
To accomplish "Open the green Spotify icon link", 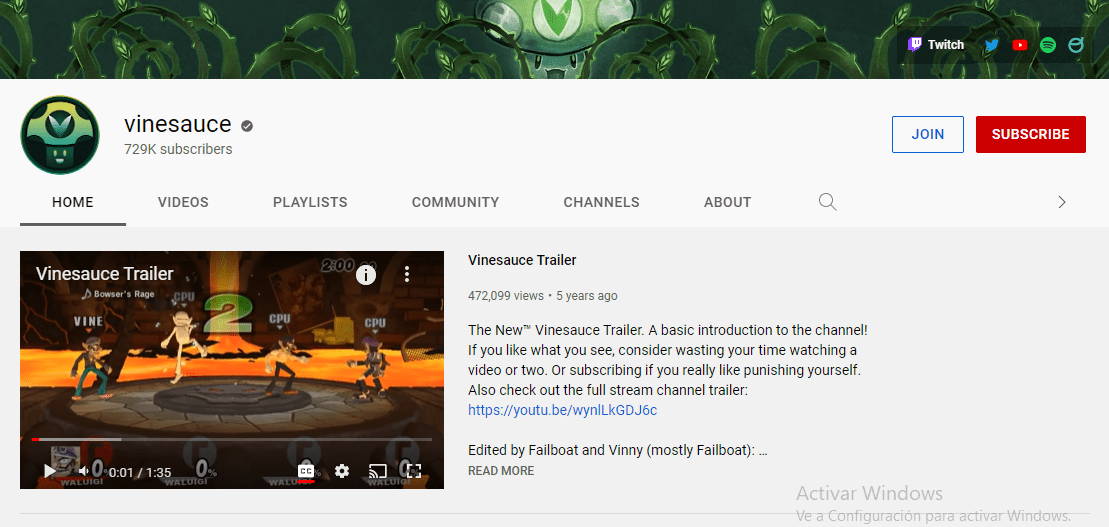I will point(1048,45).
